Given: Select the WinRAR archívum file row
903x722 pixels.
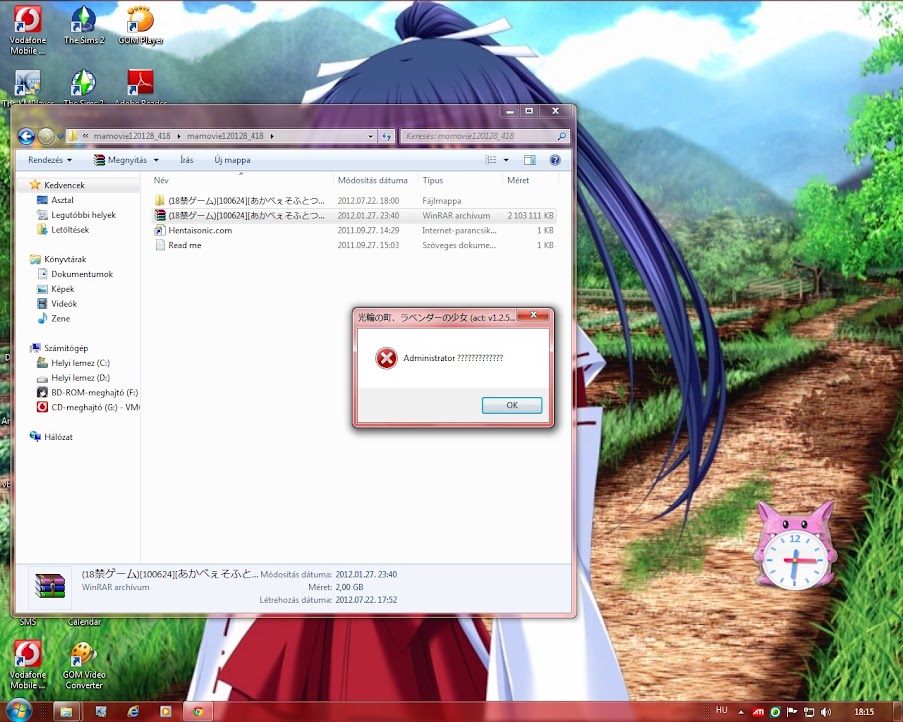Looking at the screenshot, I should tap(354, 215).
